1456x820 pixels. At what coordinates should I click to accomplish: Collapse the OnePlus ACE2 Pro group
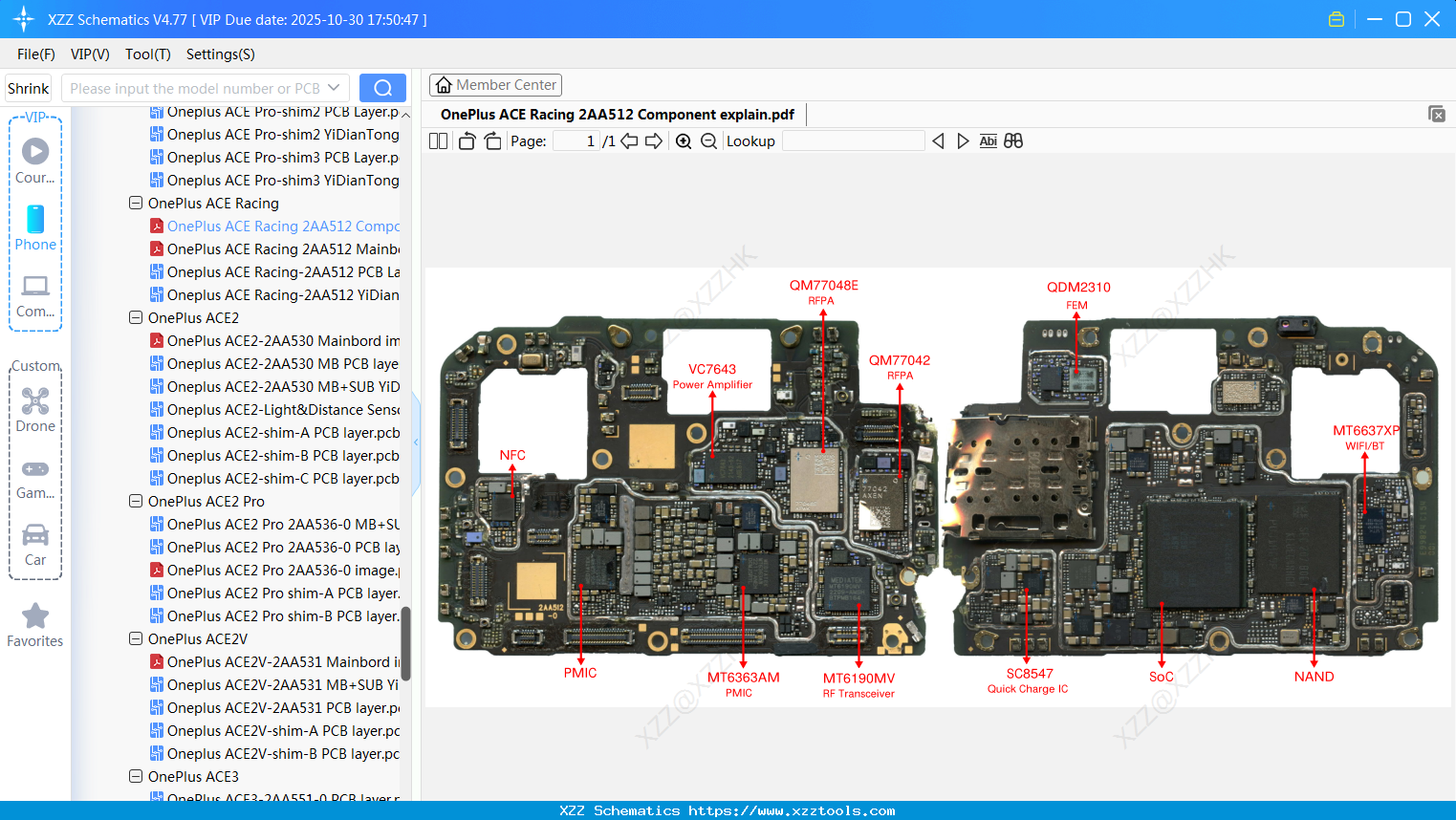[135, 501]
